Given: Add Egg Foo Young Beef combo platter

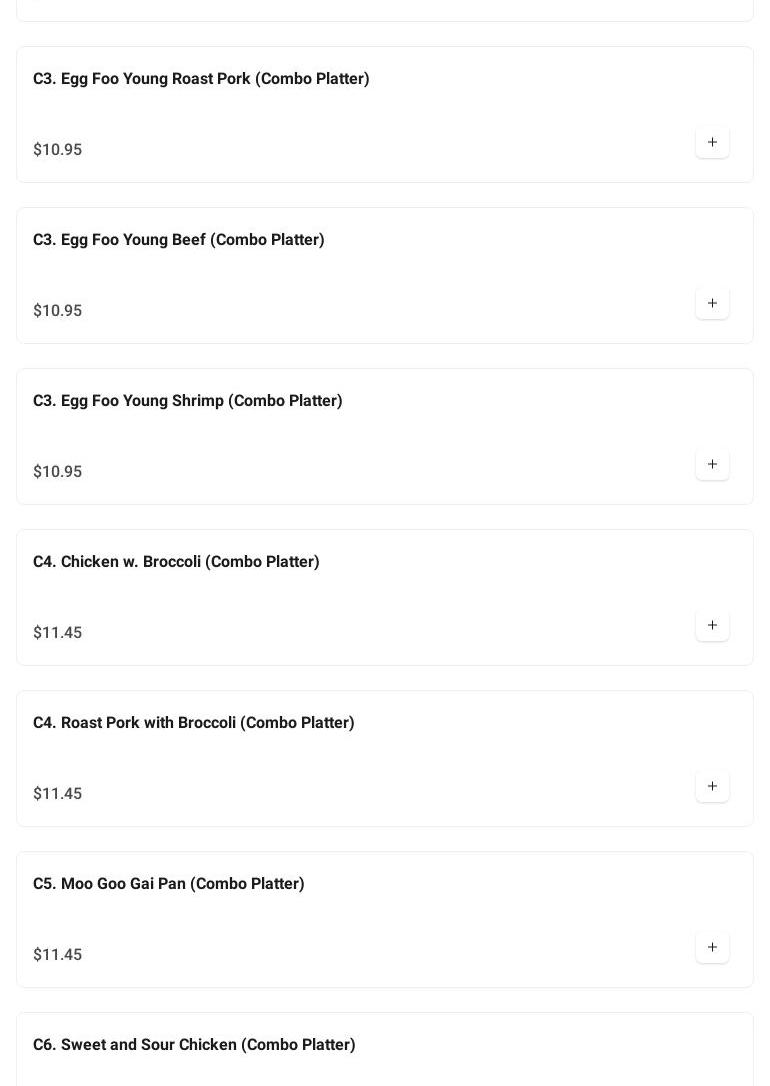Looking at the screenshot, I should point(712,303).
